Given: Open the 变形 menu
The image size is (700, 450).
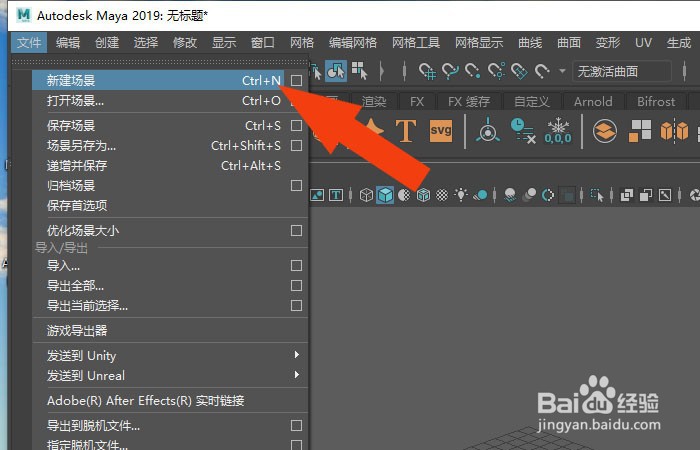Looking at the screenshot, I should (608, 43).
